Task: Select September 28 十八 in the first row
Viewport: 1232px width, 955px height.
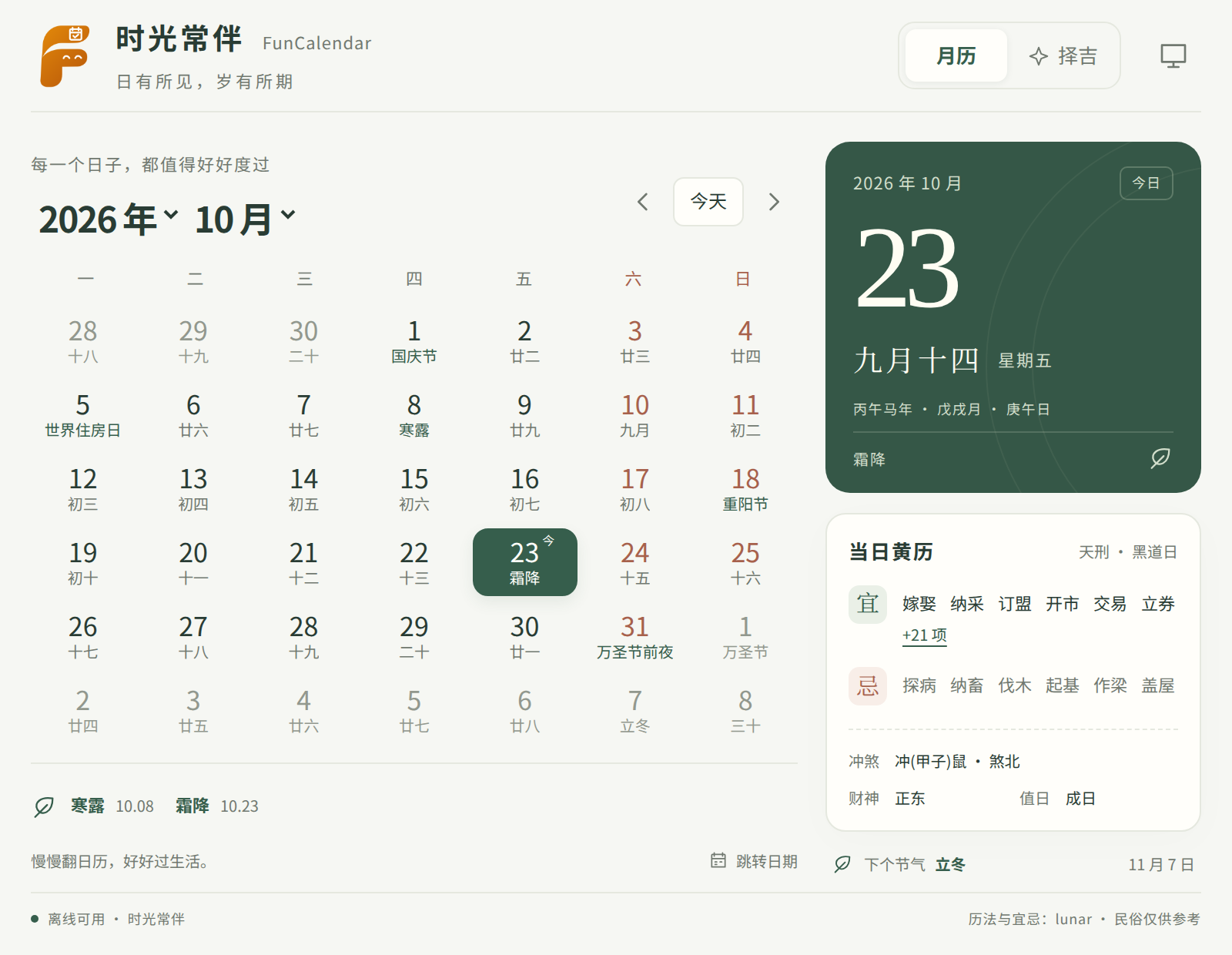Action: click(83, 340)
